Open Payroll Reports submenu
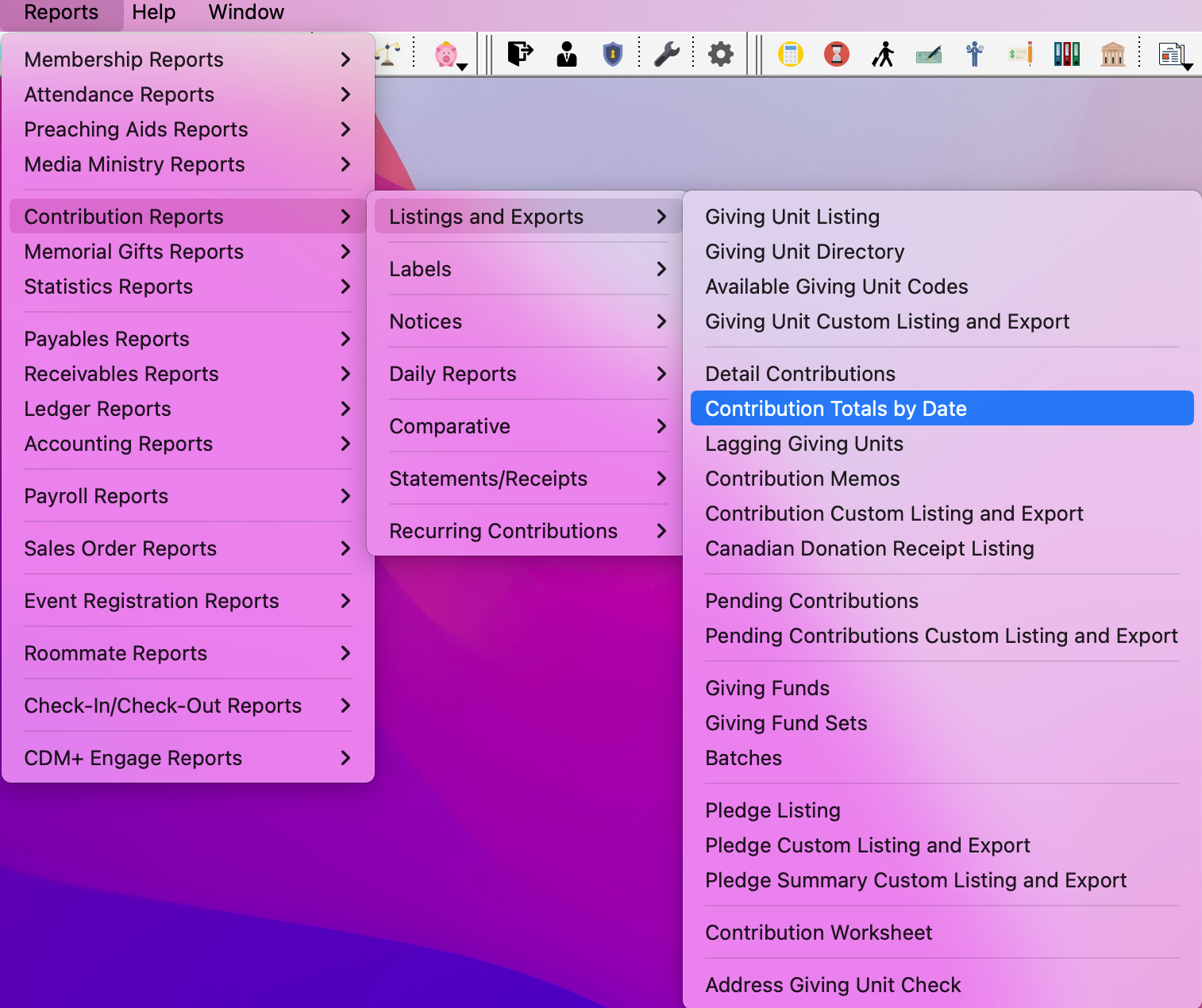This screenshot has width=1202, height=1008. (x=187, y=496)
